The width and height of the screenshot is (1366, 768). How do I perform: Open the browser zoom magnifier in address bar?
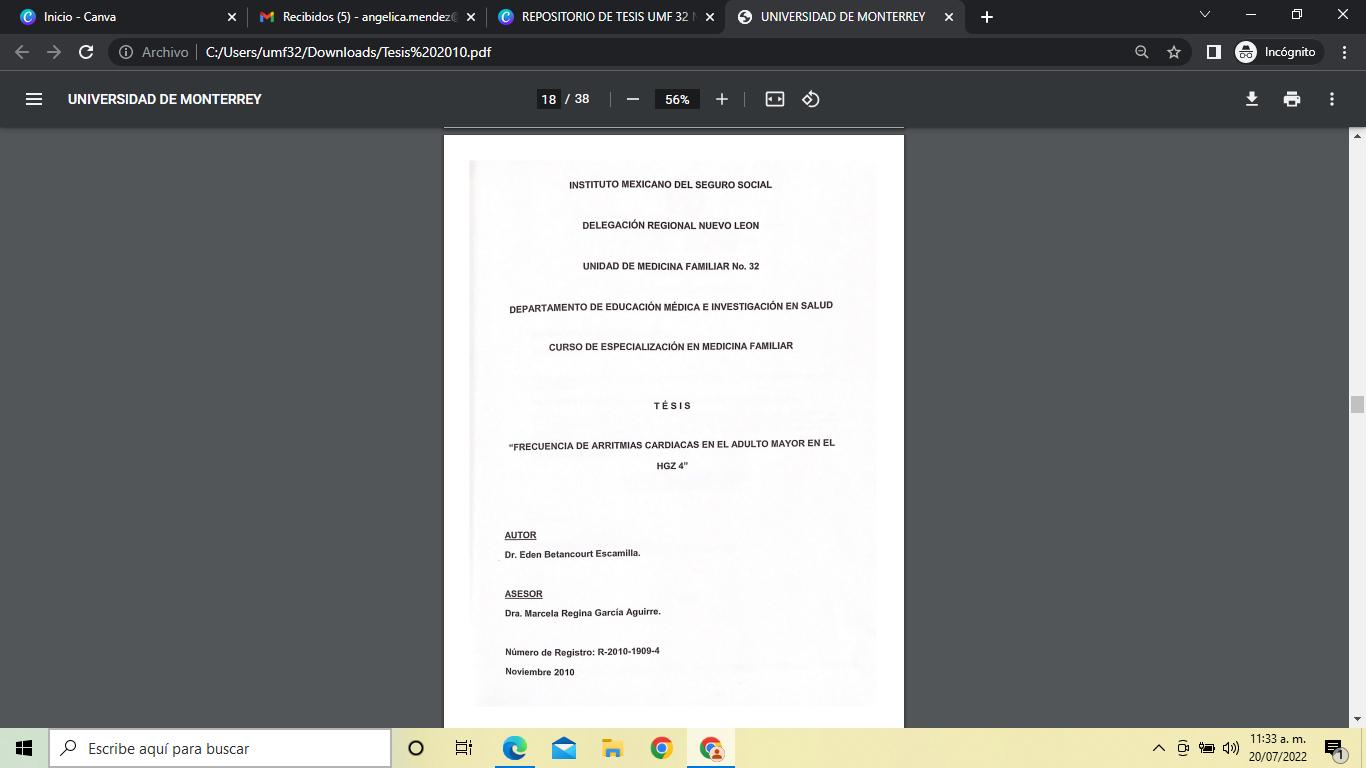point(1141,52)
